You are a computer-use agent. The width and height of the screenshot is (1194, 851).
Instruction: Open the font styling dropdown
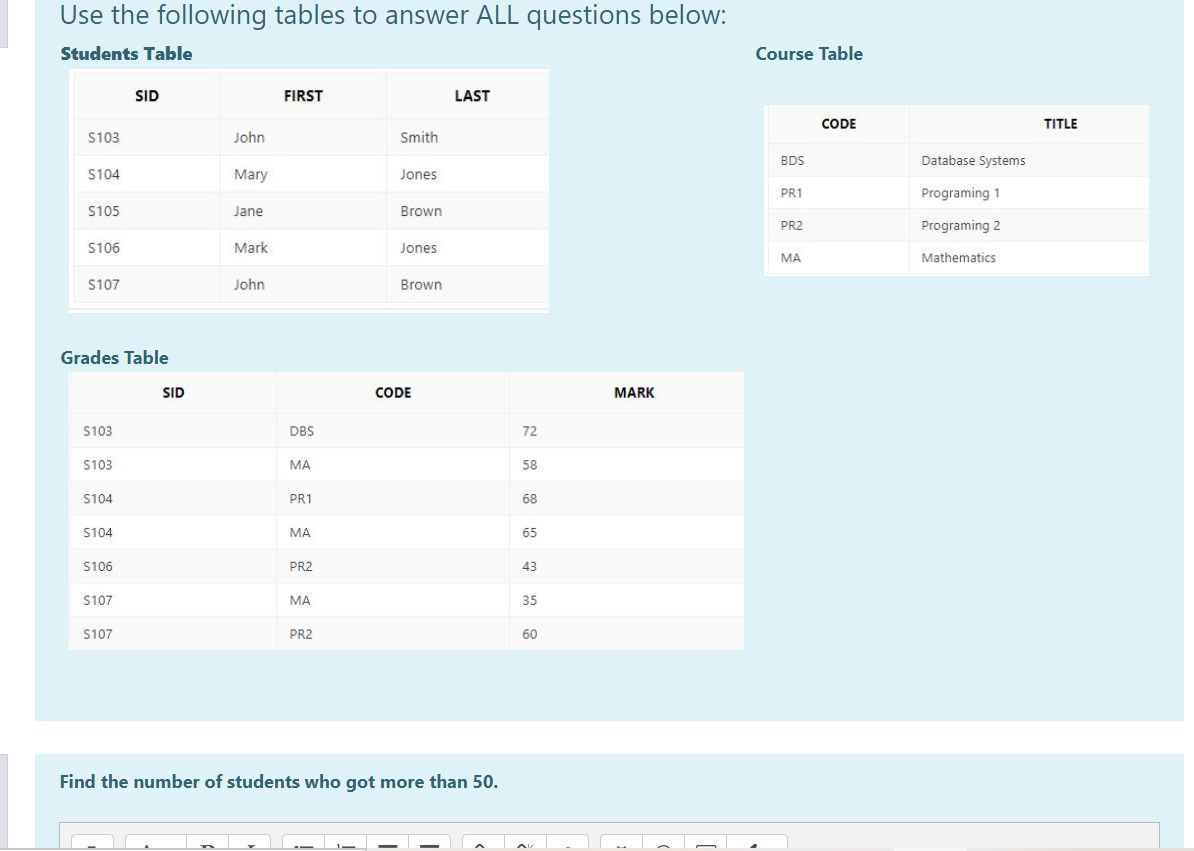147,845
